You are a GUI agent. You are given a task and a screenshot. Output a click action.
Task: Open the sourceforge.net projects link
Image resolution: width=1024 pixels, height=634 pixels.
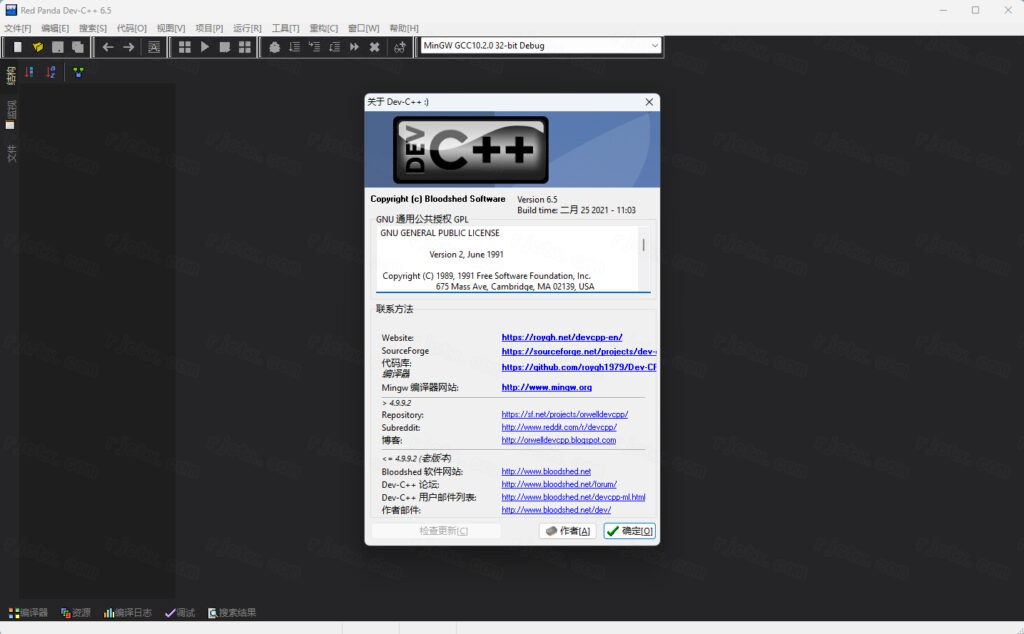579,351
